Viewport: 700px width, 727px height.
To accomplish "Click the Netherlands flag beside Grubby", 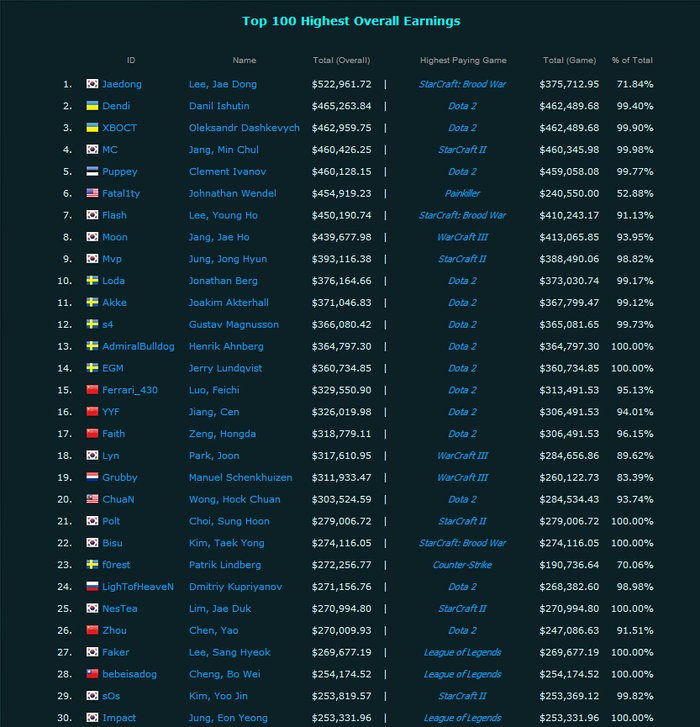I will [92, 477].
